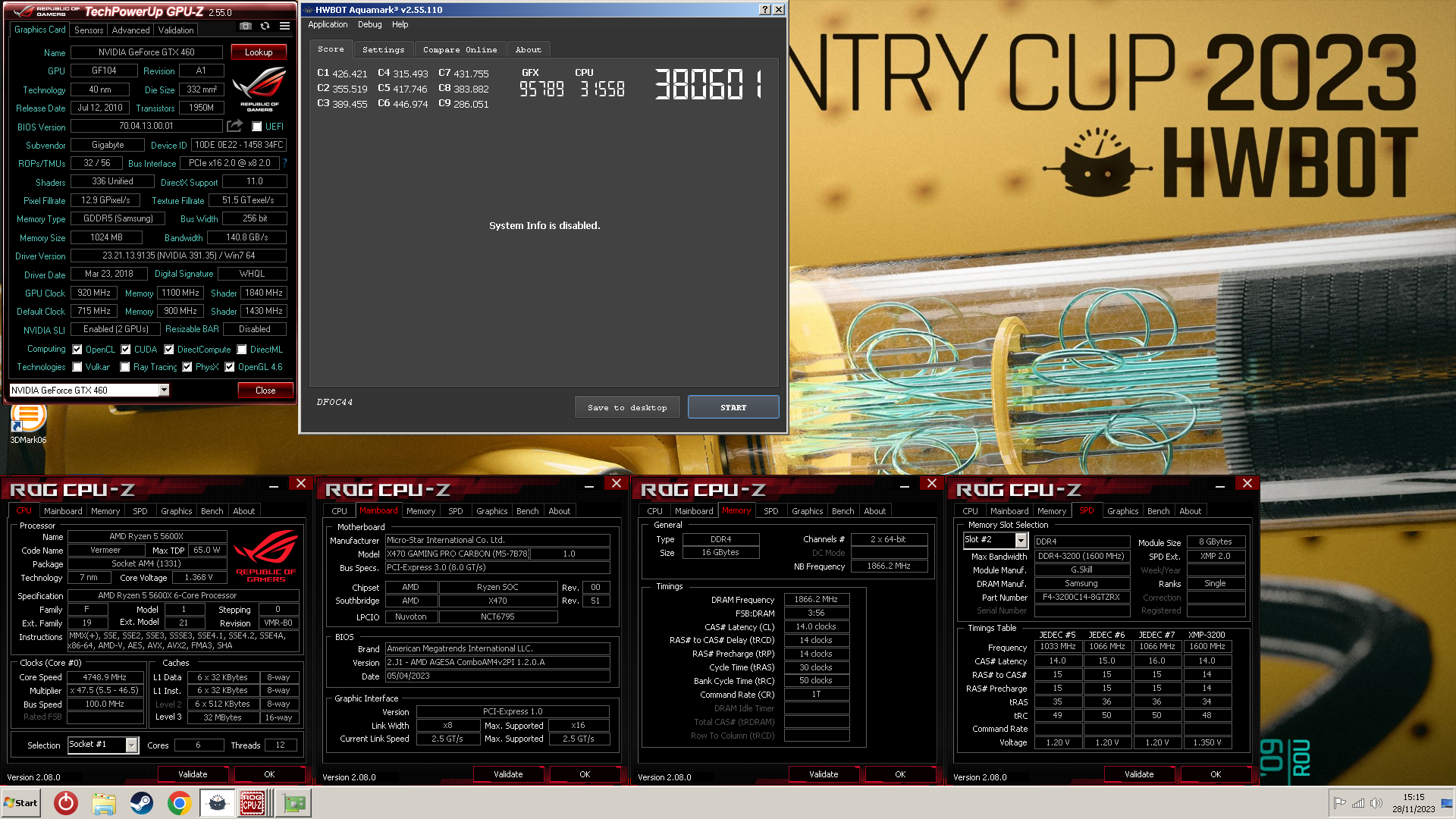1456x819 pixels.
Task: Click the Part Number F4-3200C14-8GTZRX field
Action: (1081, 597)
